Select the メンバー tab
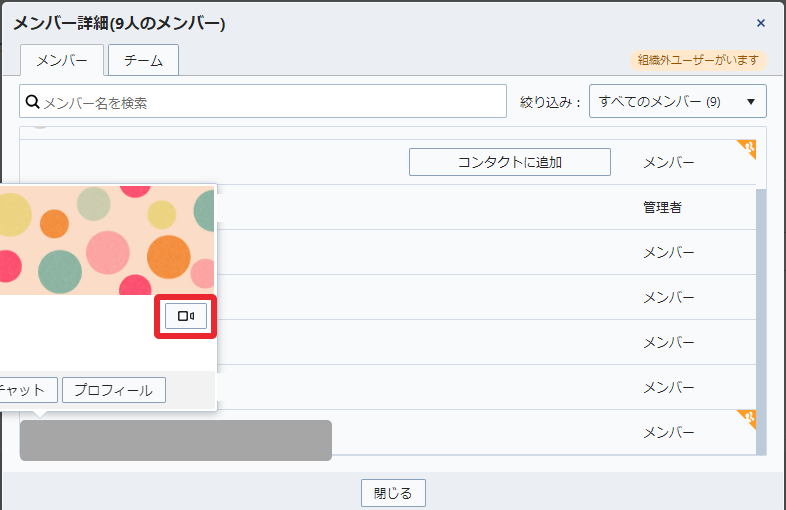This screenshot has width=786, height=510. pyautogui.click(x=62, y=60)
